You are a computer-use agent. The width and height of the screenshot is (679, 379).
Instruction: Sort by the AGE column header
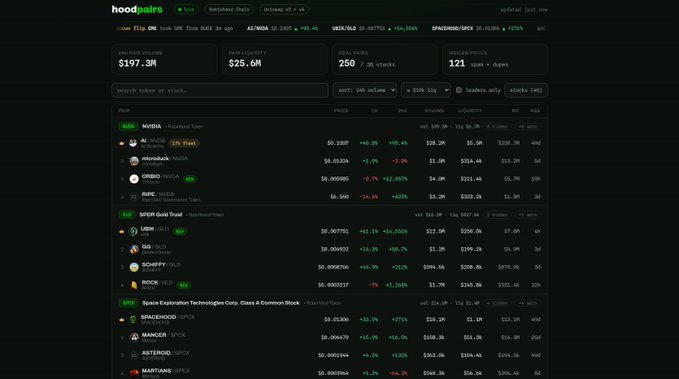coord(535,110)
